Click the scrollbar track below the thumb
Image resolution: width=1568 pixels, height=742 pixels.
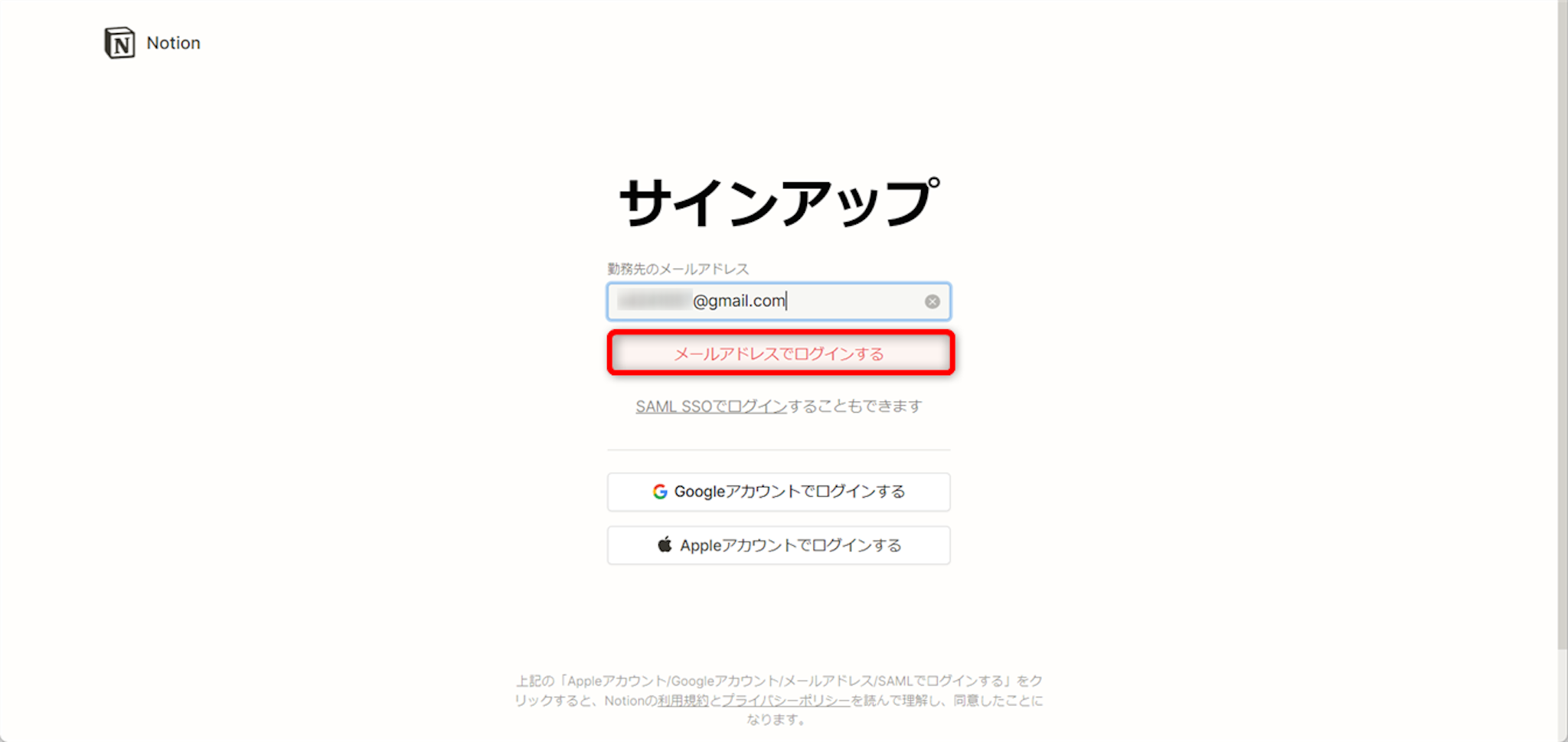[1563, 695]
